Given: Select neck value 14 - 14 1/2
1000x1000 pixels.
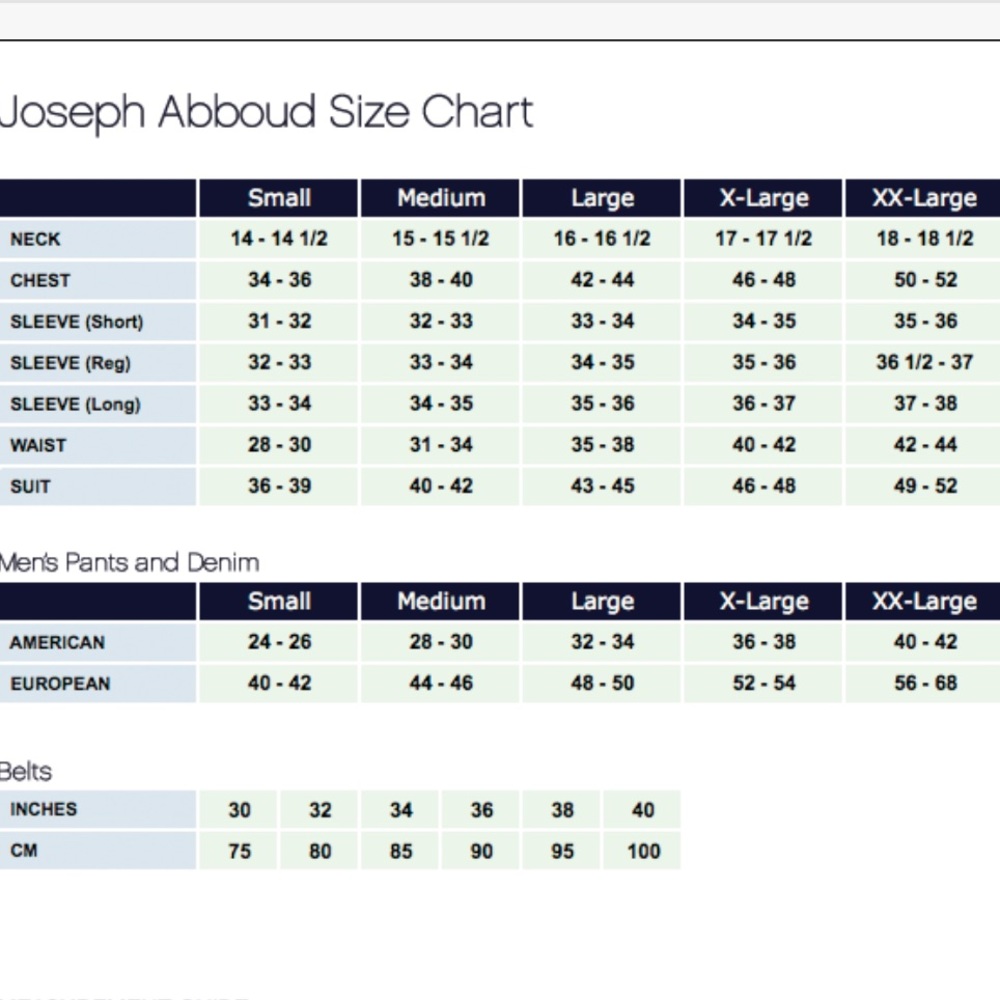Looking at the screenshot, I should pyautogui.click(x=279, y=239).
